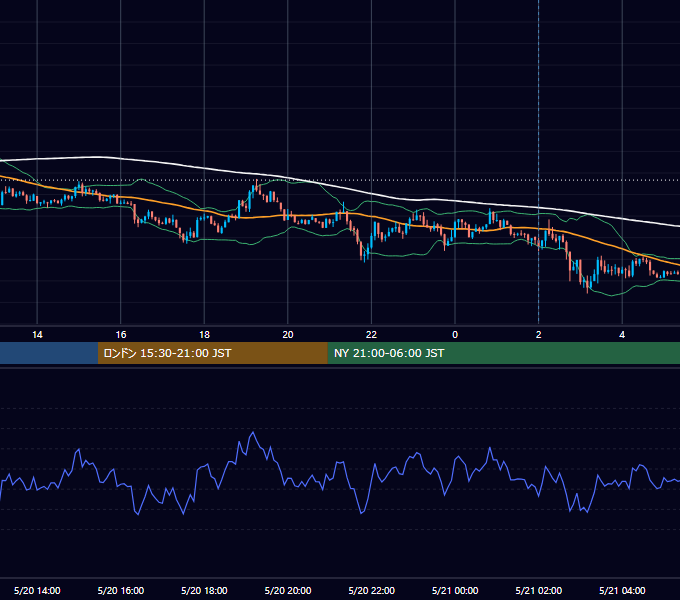This screenshot has width=680, height=600.
Task: Click the 18 hour label on price chart axis
Action: (204, 335)
